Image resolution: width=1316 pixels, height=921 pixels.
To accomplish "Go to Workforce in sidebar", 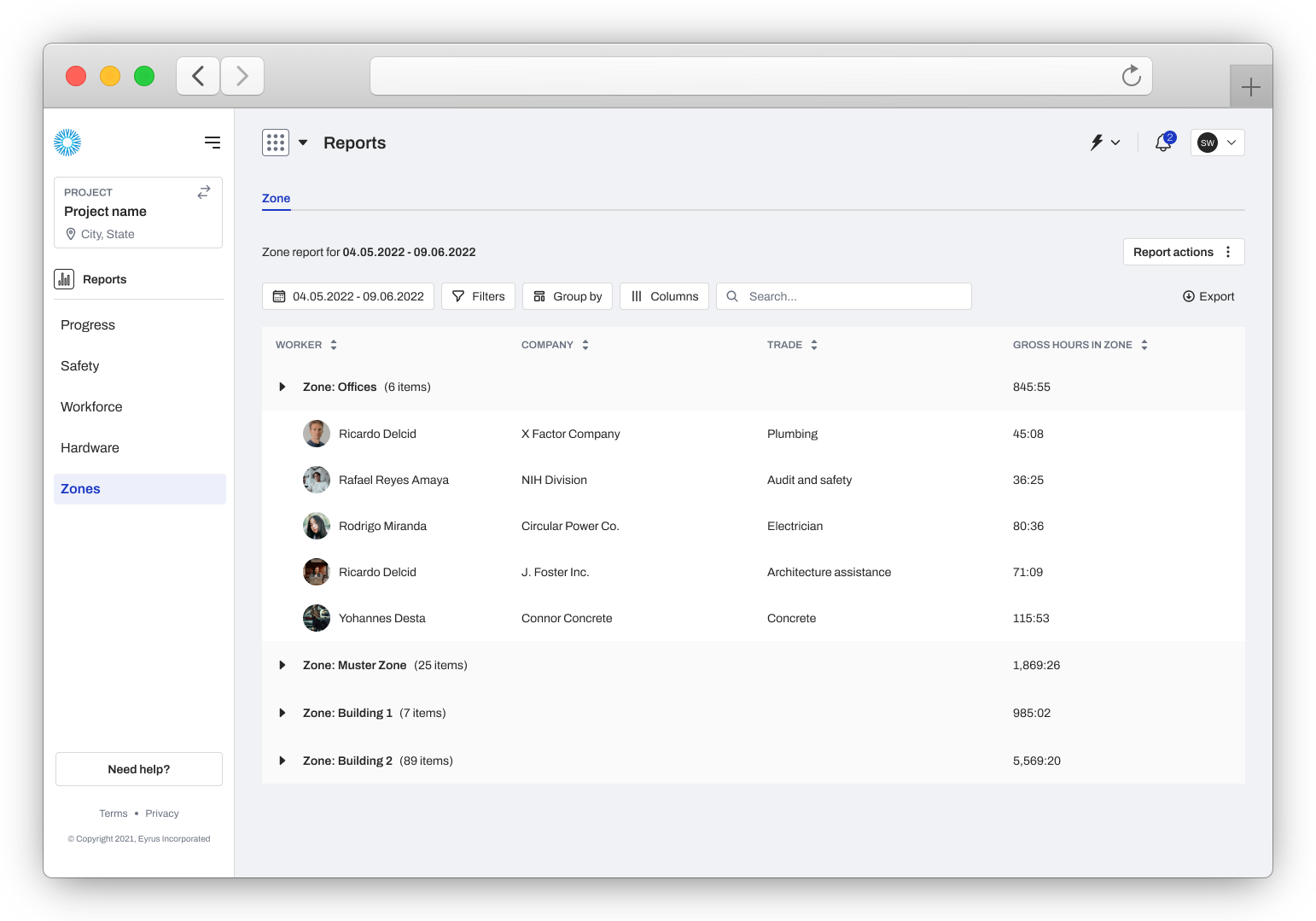I will pos(91,407).
